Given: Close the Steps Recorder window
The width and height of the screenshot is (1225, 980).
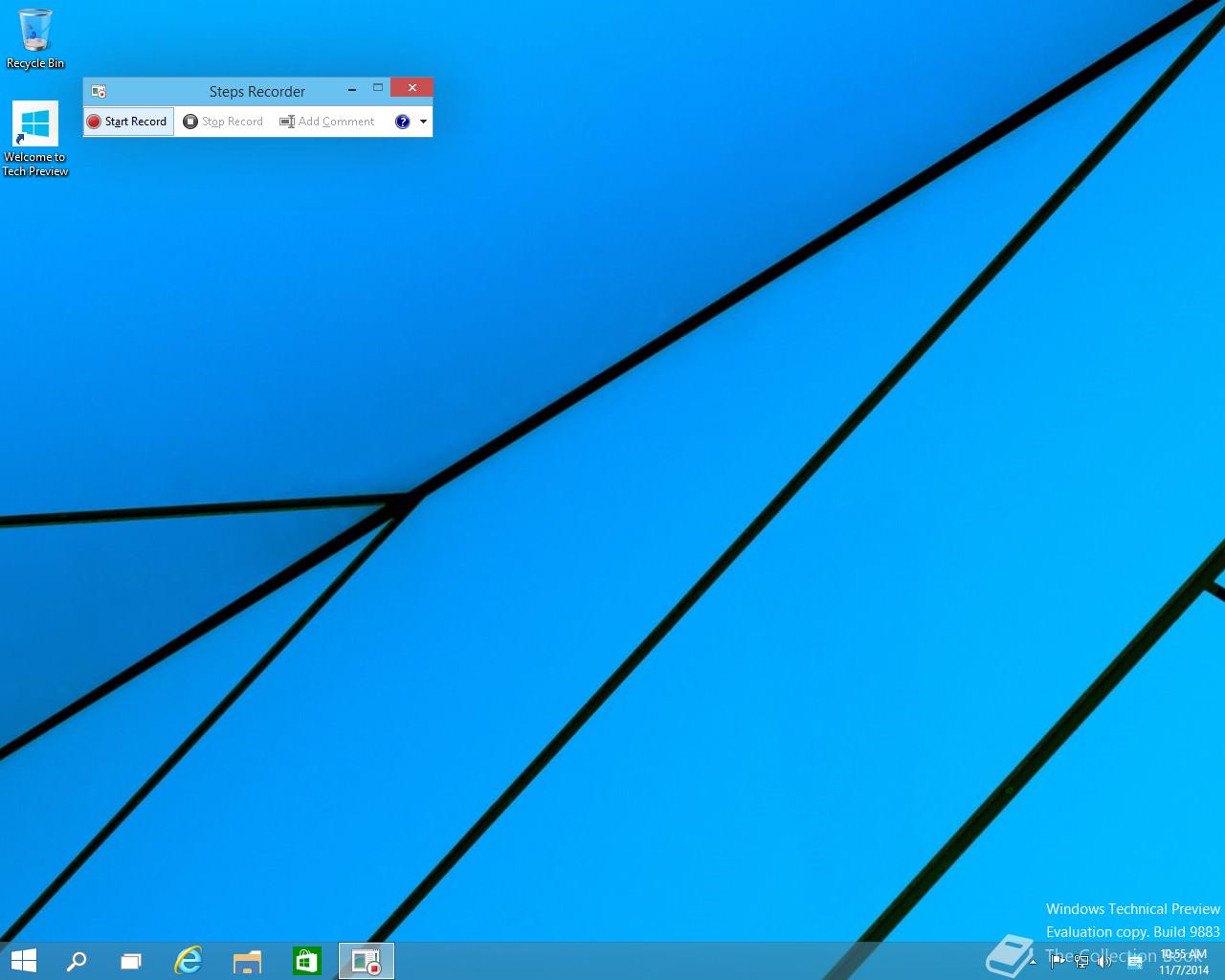Looking at the screenshot, I should click(x=412, y=88).
